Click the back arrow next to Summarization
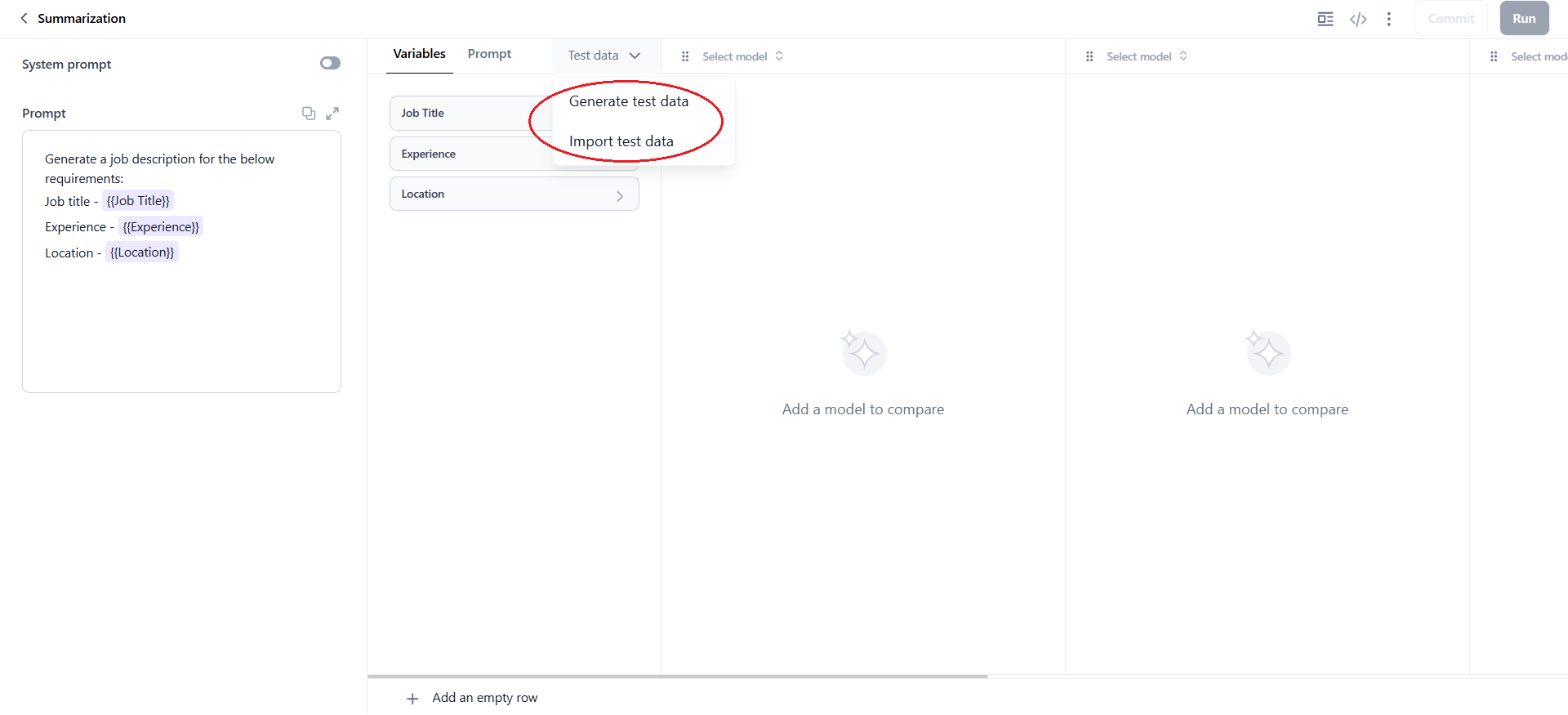Viewport: 1568px width, 715px height. click(24, 18)
